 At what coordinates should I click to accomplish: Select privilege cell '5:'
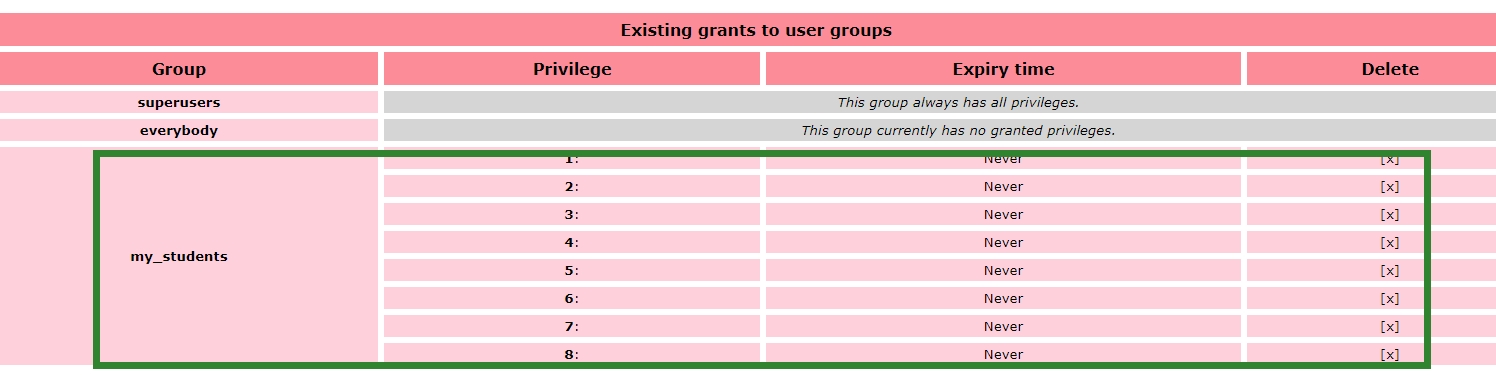point(572,270)
